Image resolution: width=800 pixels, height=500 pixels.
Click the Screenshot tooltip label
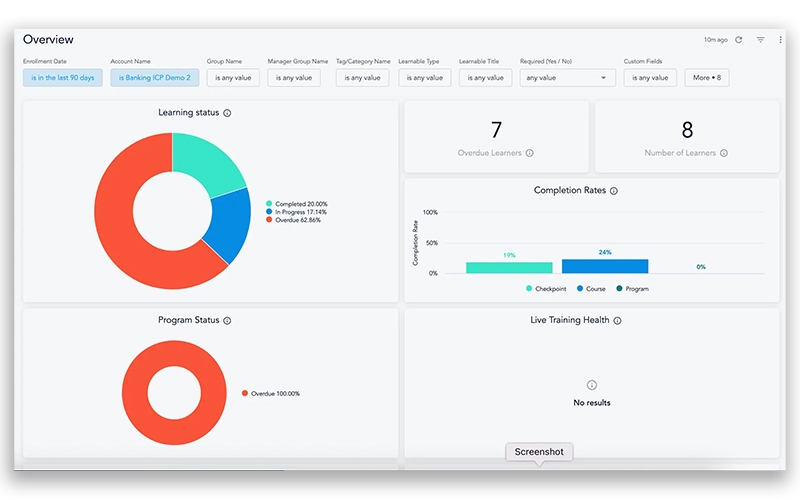539,452
